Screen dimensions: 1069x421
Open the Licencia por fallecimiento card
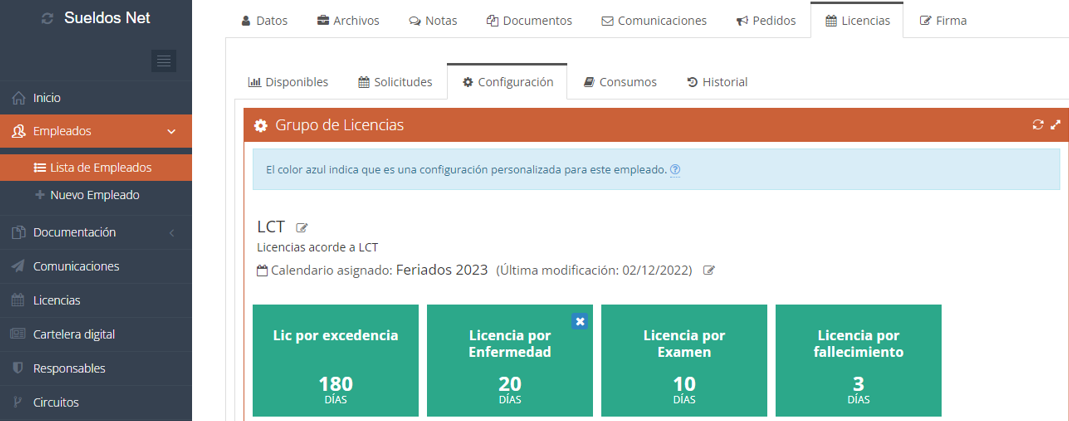pos(859,360)
